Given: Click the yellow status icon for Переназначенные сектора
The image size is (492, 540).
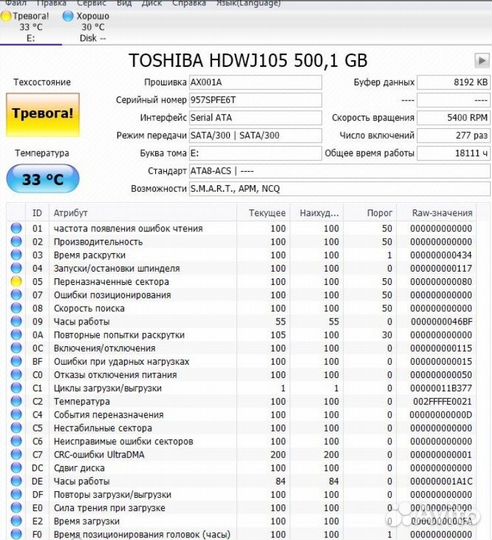Looking at the screenshot, I should click(x=16, y=281).
